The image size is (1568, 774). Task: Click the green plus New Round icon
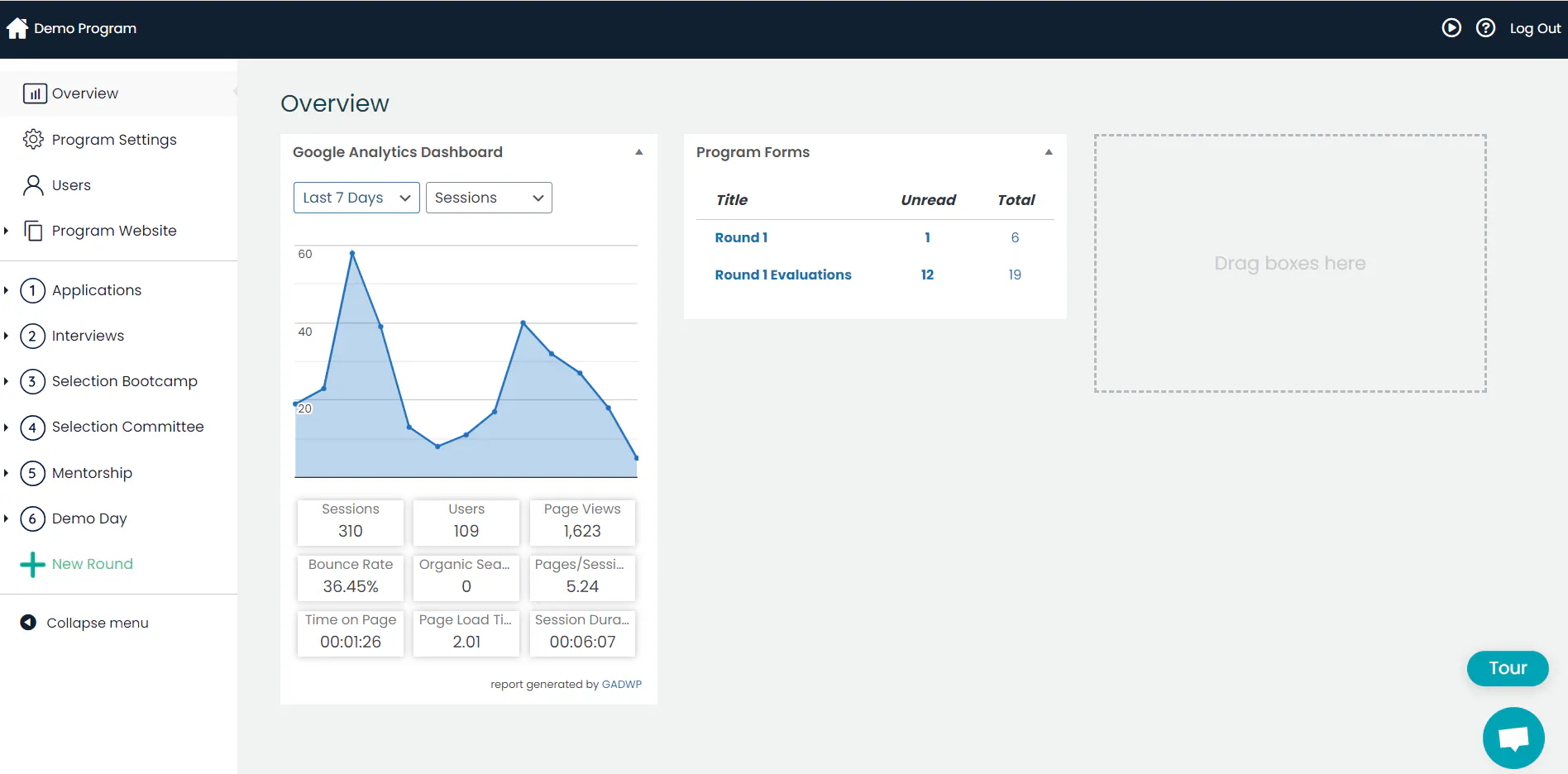coord(32,565)
